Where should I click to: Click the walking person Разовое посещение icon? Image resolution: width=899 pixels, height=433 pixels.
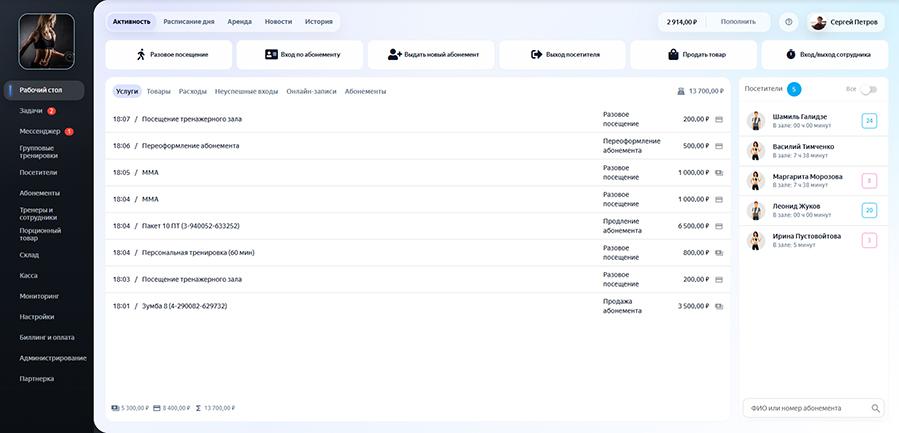pyautogui.click(x=141, y=54)
